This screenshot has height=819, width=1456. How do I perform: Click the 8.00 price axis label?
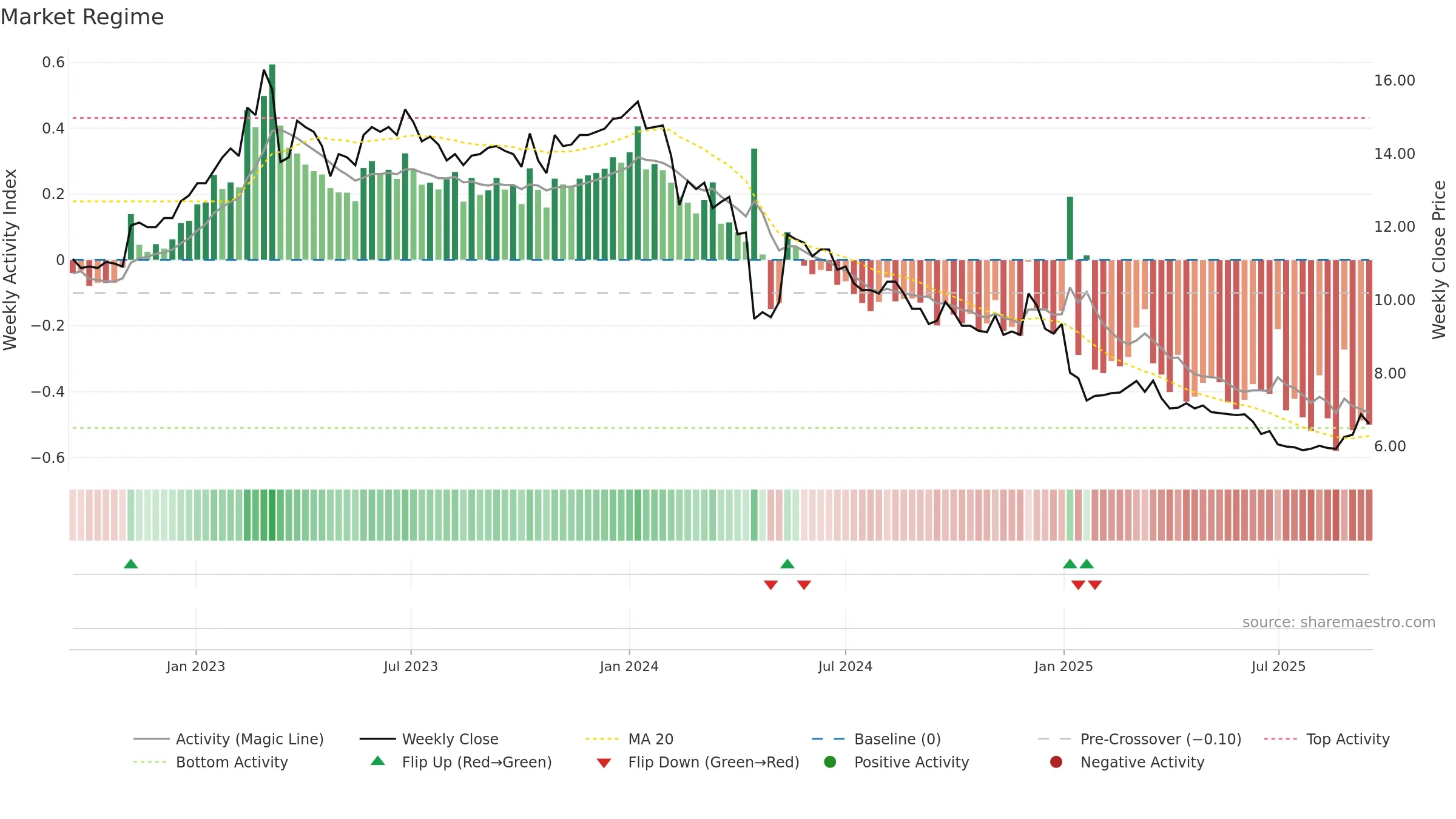tap(1390, 374)
